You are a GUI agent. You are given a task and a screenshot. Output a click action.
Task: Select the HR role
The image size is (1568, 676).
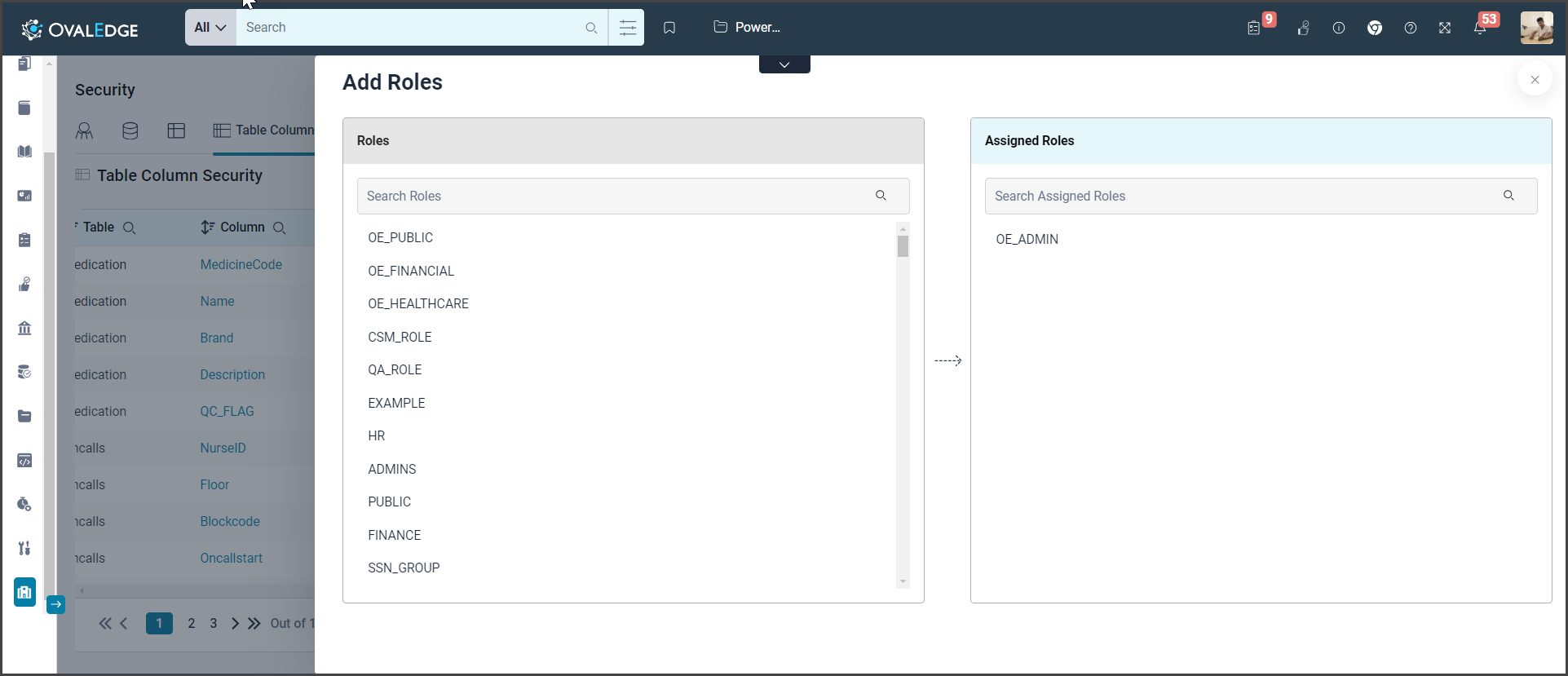(377, 435)
